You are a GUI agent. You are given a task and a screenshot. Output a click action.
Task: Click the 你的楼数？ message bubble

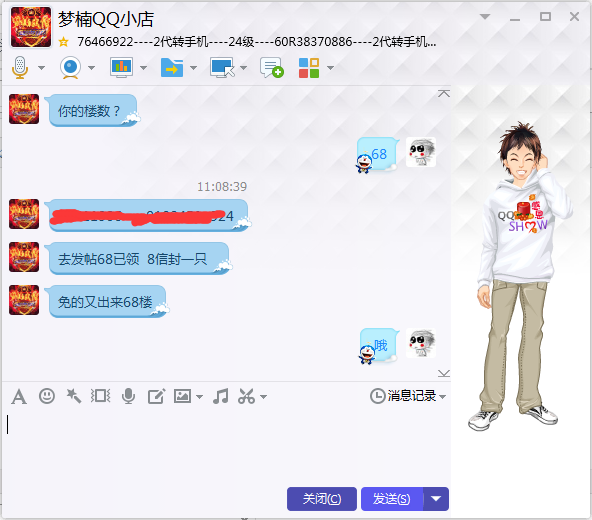(x=92, y=111)
